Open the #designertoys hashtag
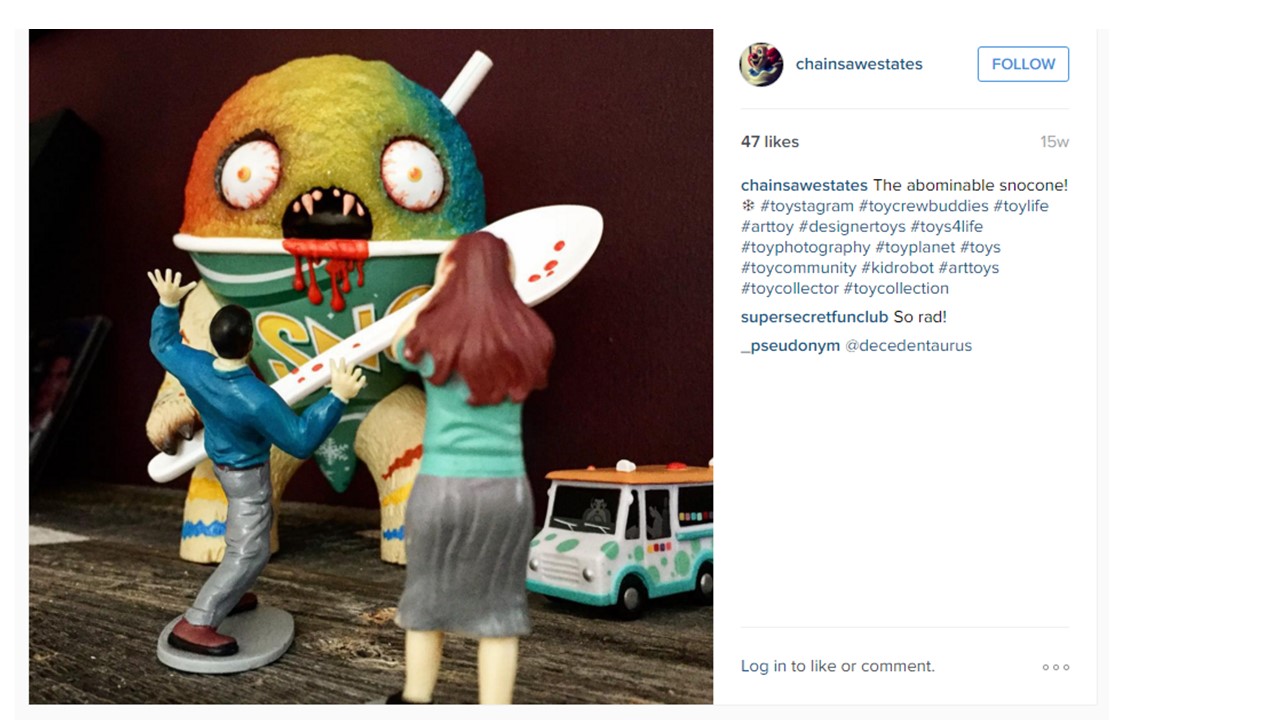 852,227
